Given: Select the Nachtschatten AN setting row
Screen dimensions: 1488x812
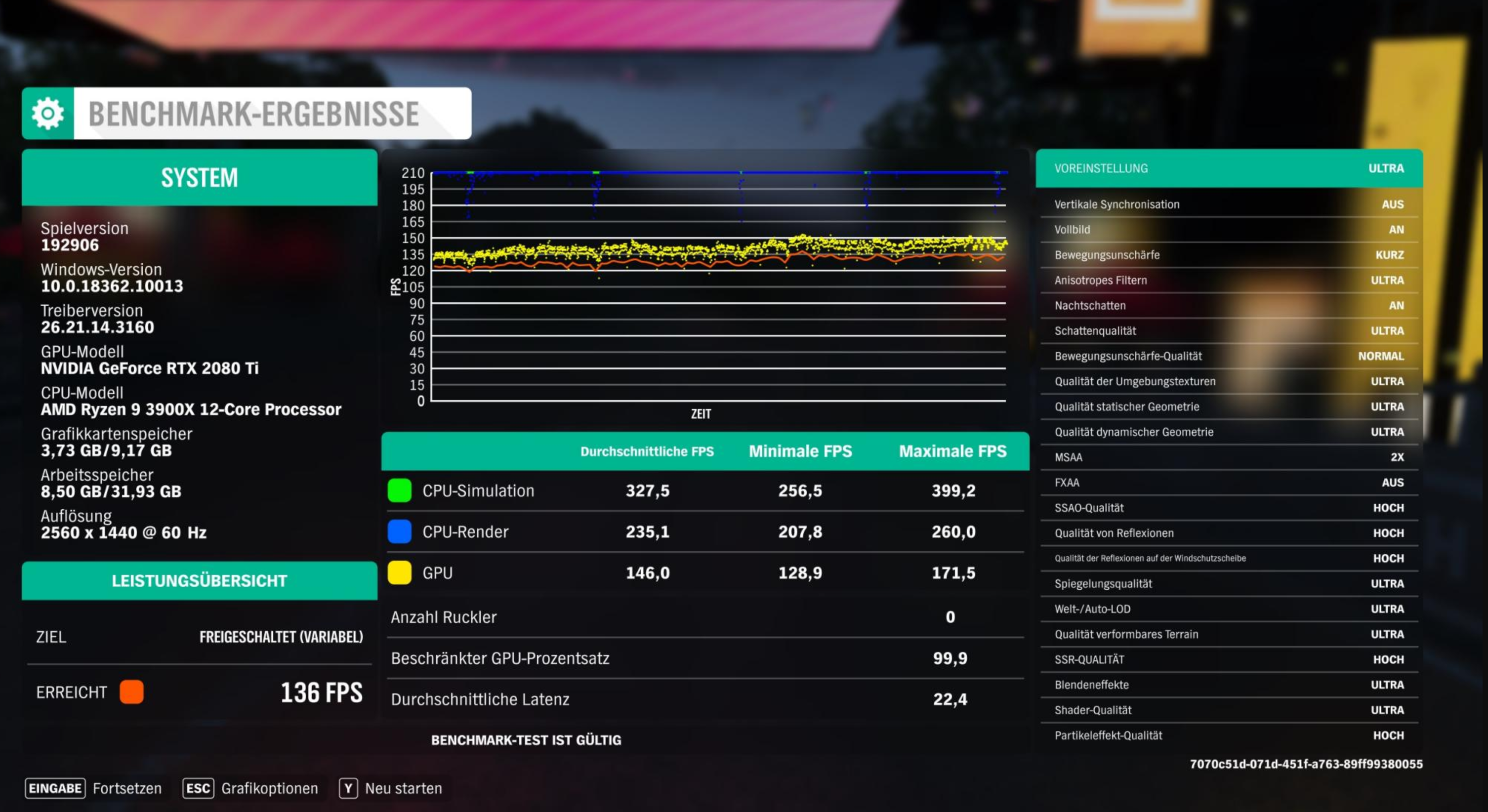Looking at the screenshot, I should (1229, 306).
